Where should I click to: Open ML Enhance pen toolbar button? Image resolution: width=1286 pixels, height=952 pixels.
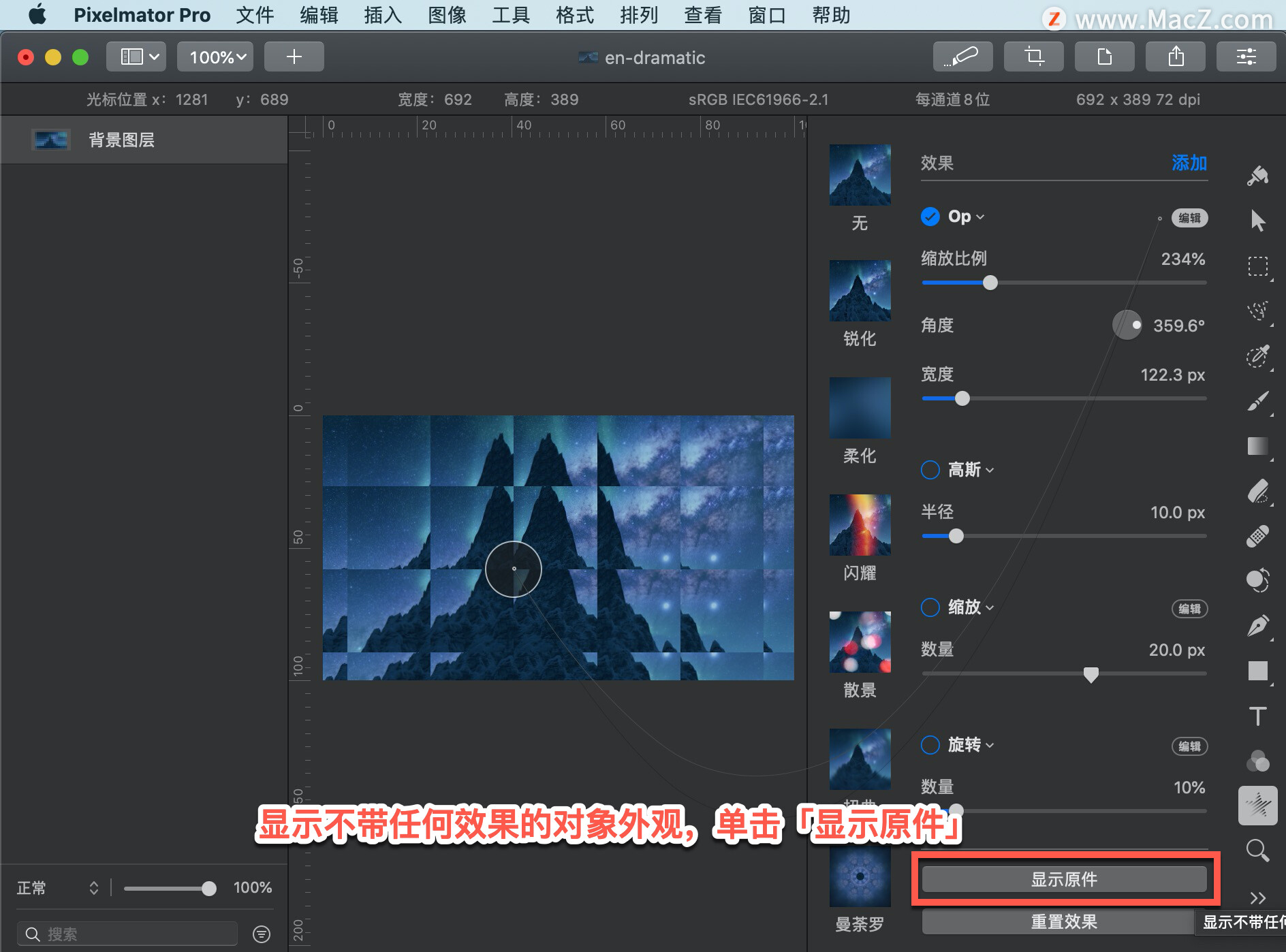click(x=963, y=57)
